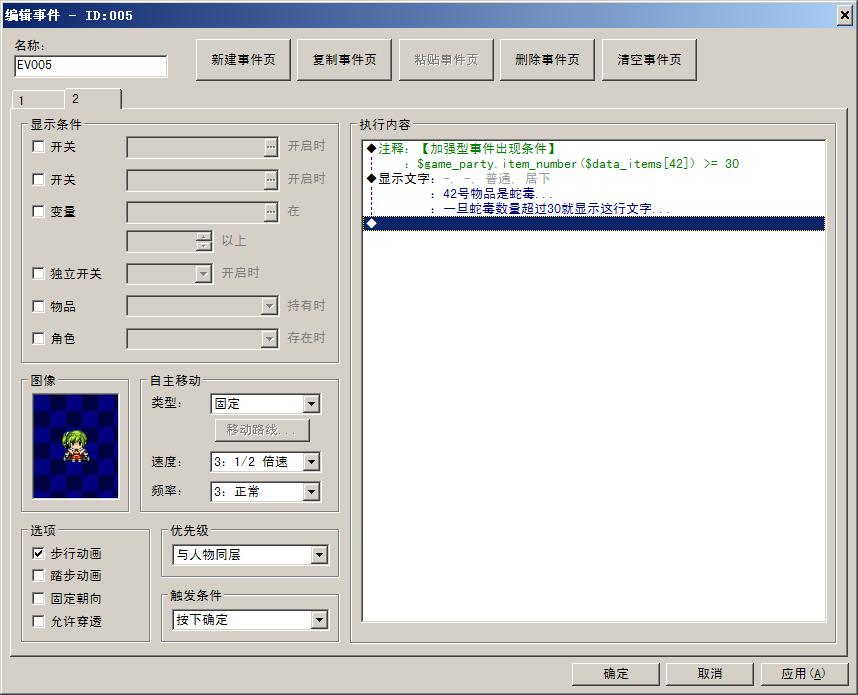This screenshot has height=695, width=858.
Task: Select the line 一旦蛇毒数量超过30就显示这行文字
Action: point(594,208)
